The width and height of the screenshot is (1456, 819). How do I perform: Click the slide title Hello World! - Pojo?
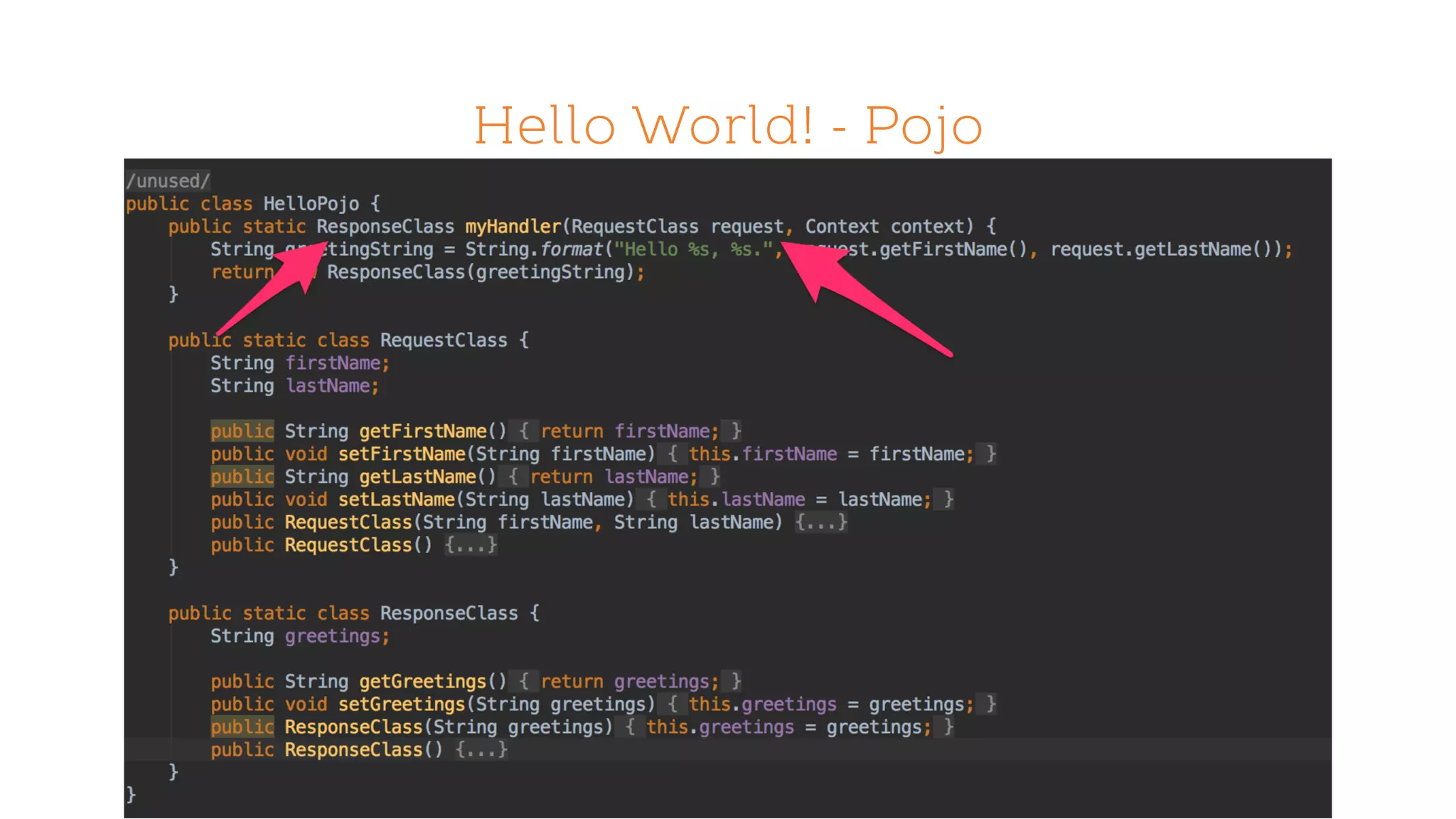click(728, 125)
